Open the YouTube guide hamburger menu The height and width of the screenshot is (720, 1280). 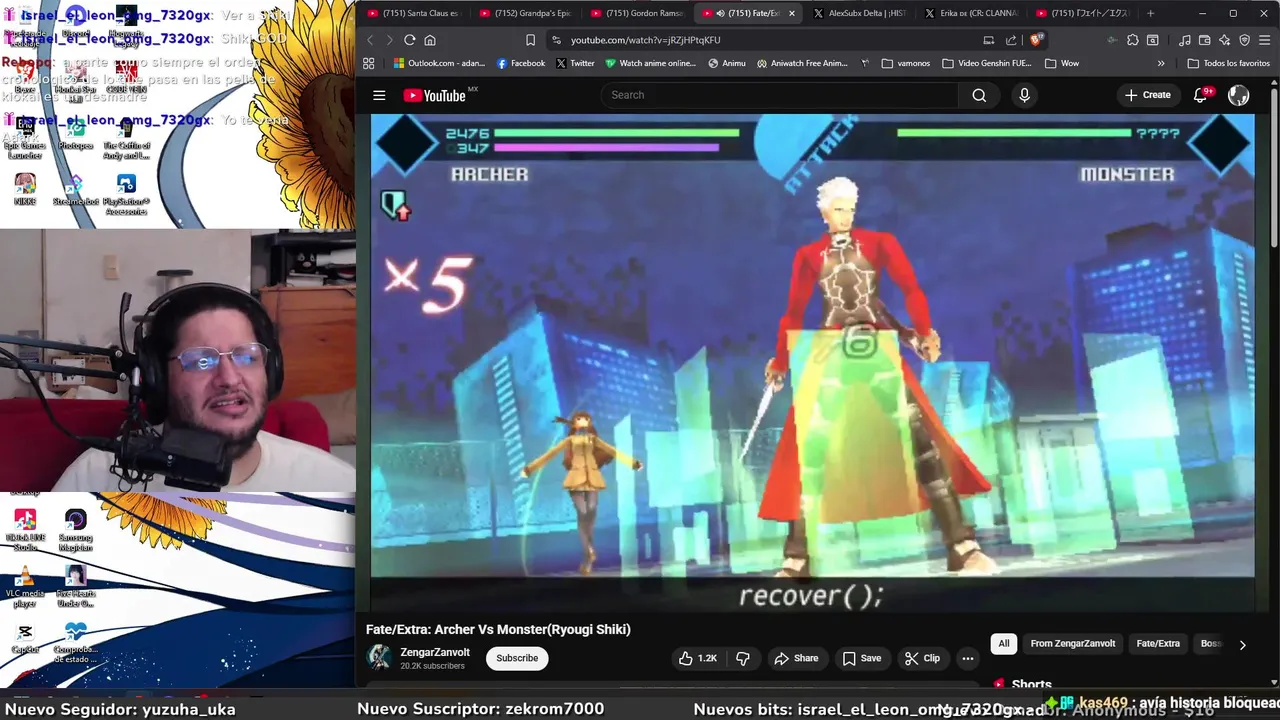click(x=379, y=95)
